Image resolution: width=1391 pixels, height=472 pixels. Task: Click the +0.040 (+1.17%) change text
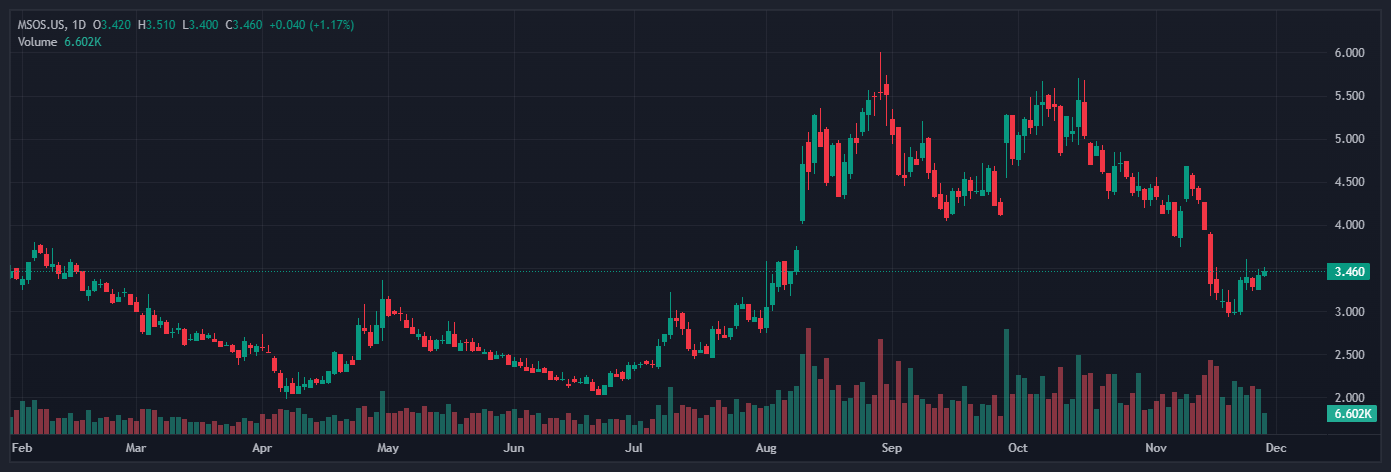point(311,24)
